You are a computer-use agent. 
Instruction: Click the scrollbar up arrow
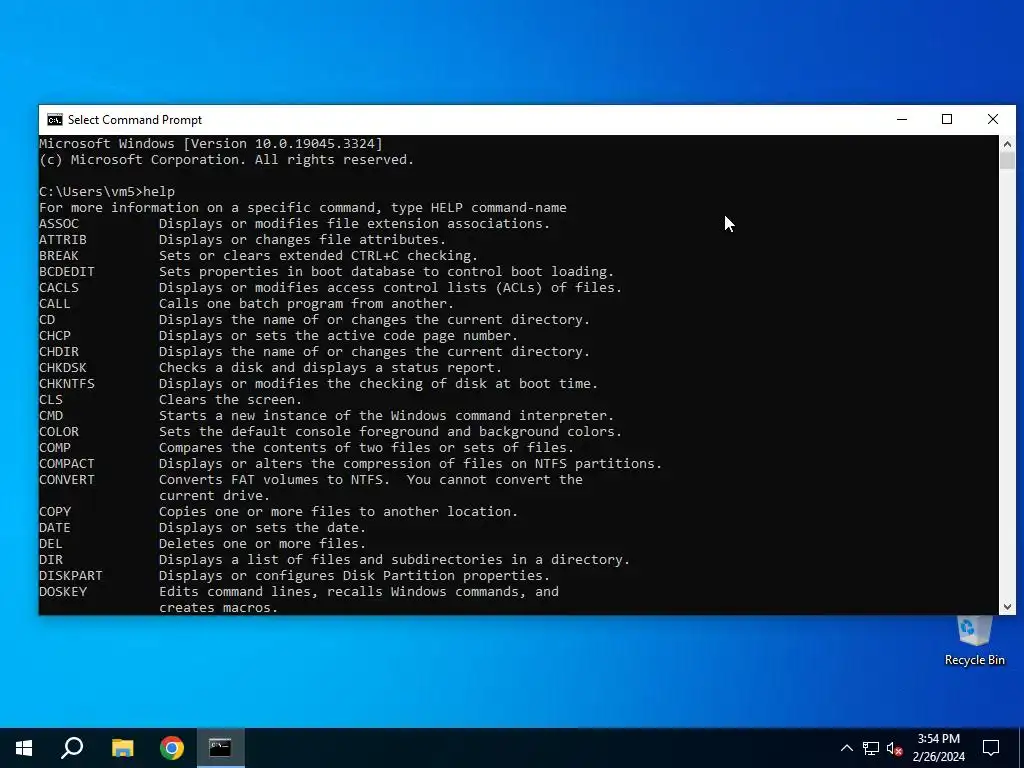click(x=1007, y=144)
